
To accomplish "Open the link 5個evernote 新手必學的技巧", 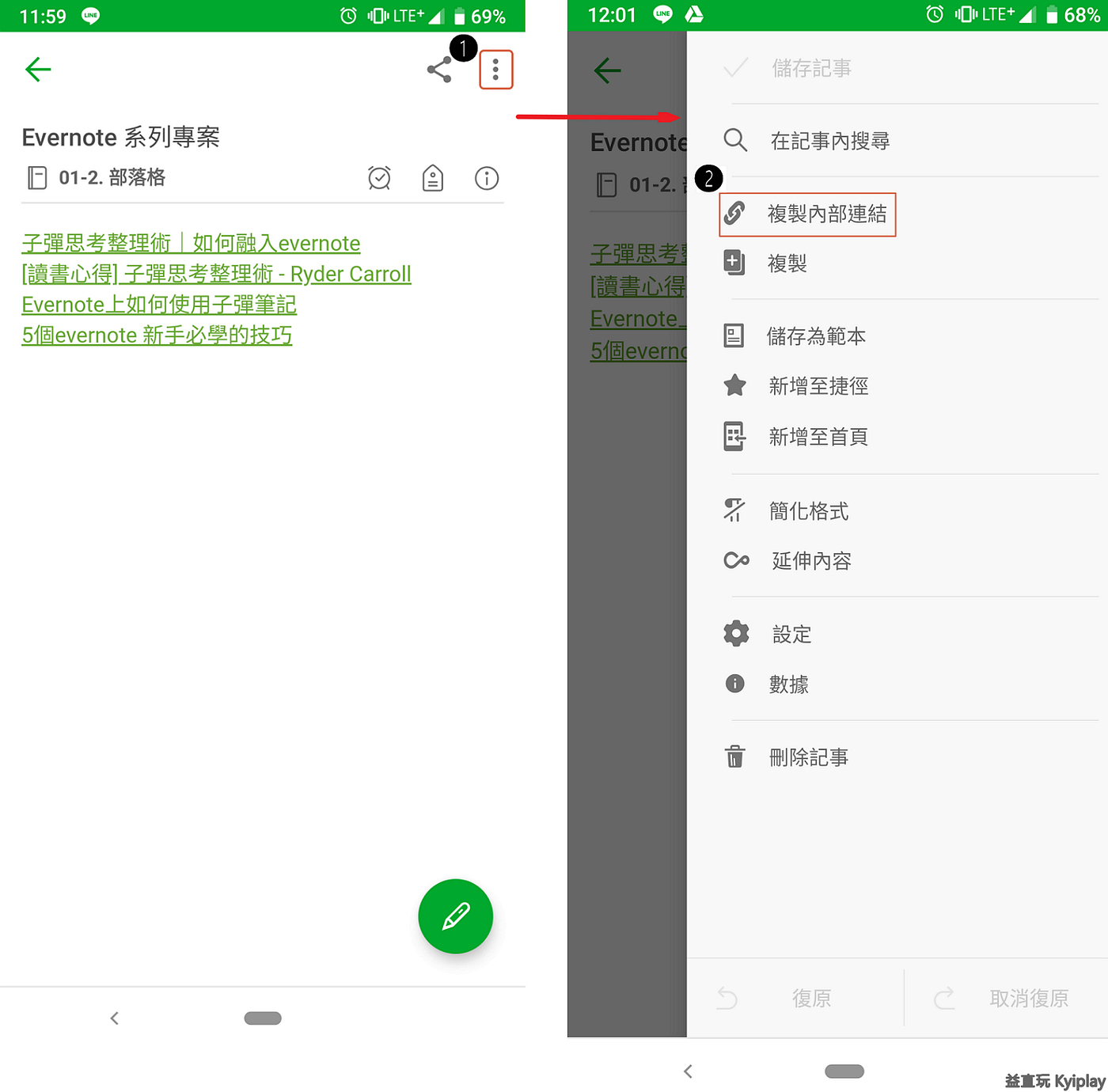I will 157,335.
